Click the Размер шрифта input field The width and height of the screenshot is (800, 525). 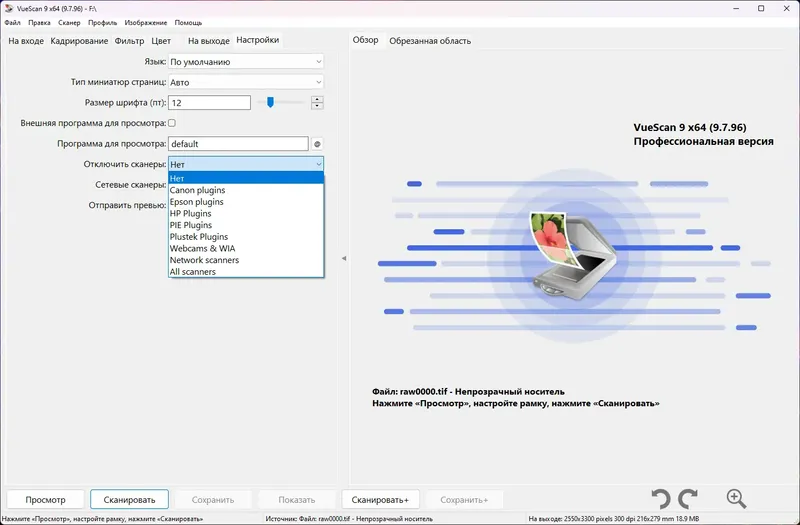210,103
